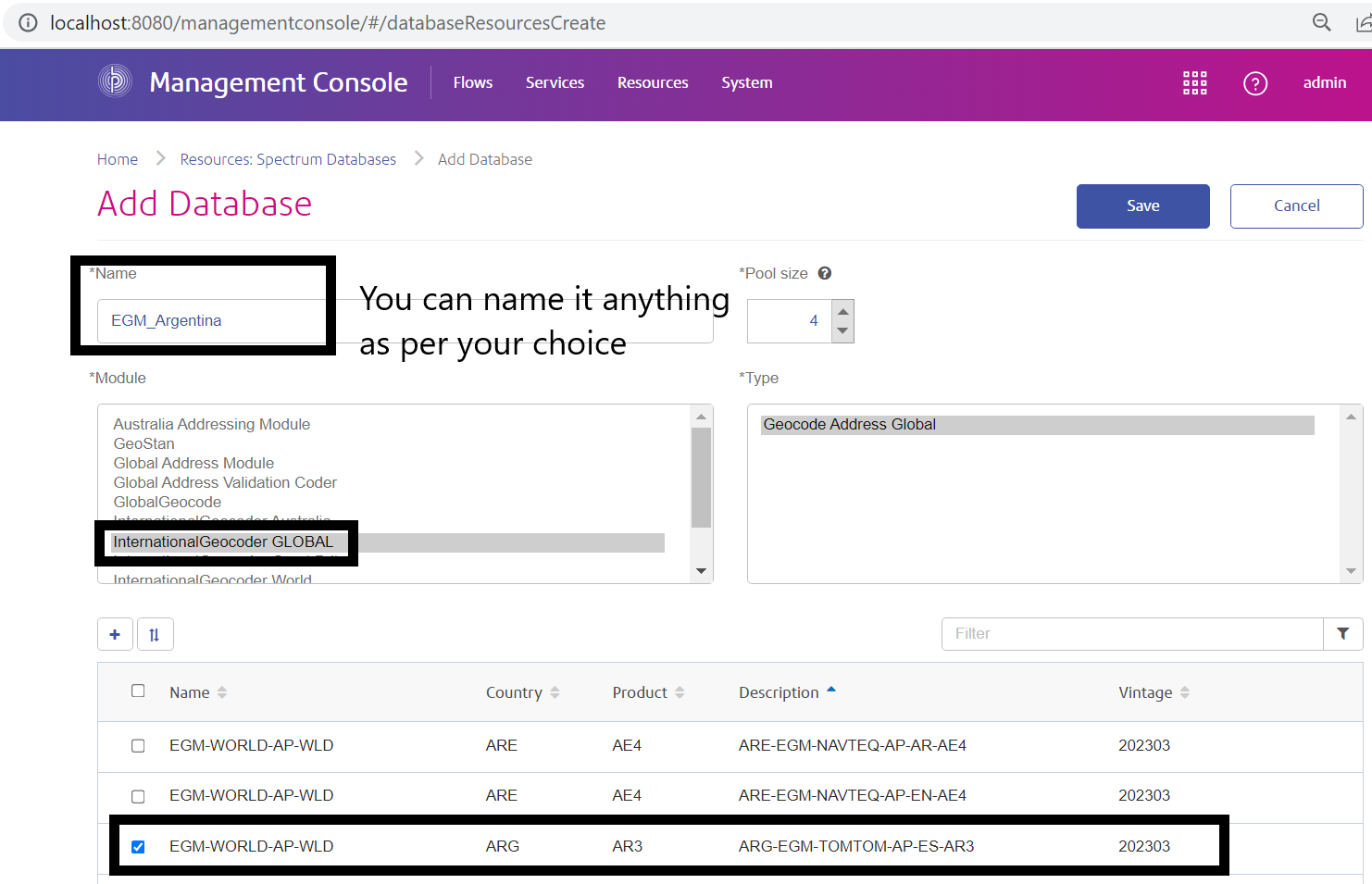Click the funnel filter icon
This screenshot has width=1372, height=884.
click(1343, 634)
